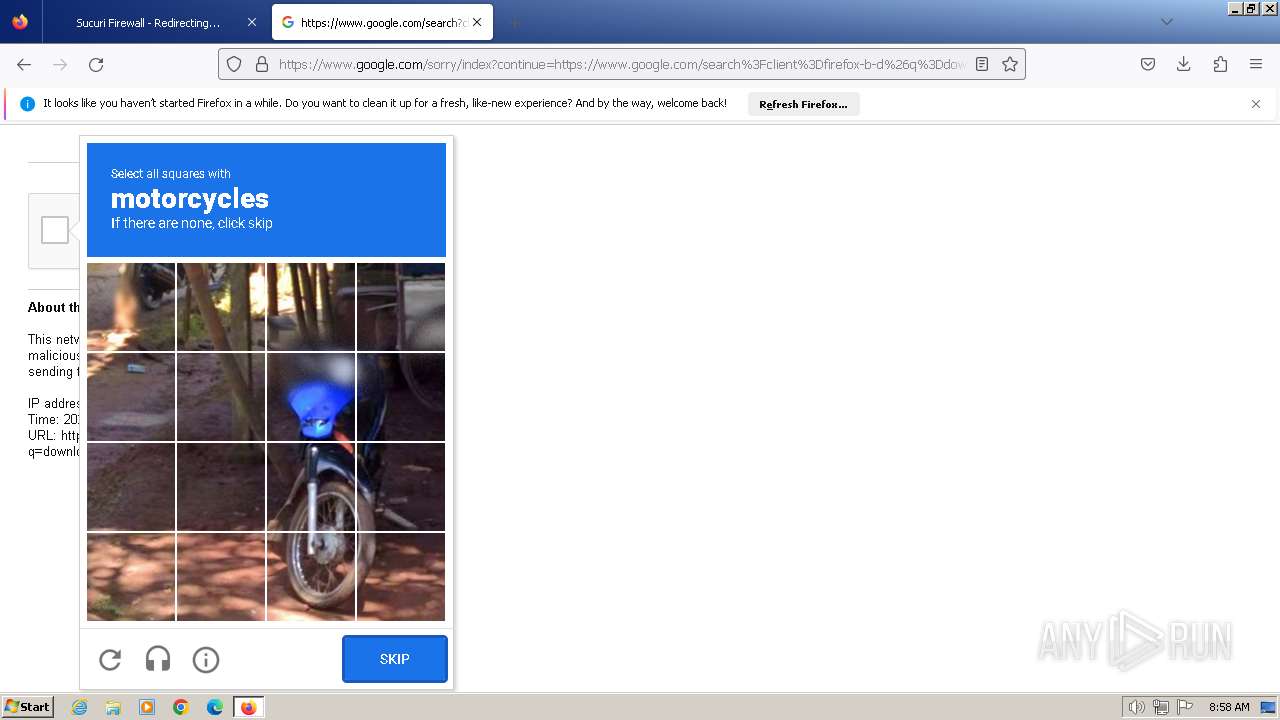This screenshot has width=1280, height=720.
Task: Open the taskbar file explorer folder
Action: 113,707
